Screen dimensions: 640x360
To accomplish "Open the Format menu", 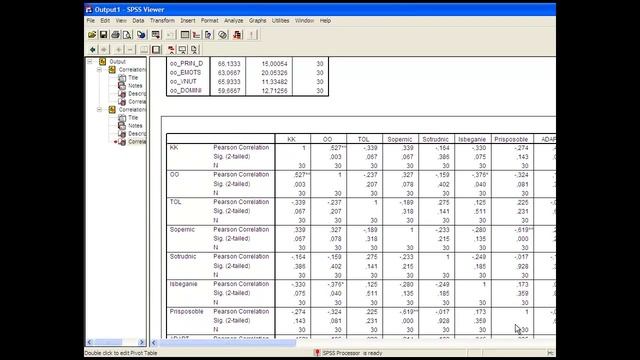I will [209, 20].
